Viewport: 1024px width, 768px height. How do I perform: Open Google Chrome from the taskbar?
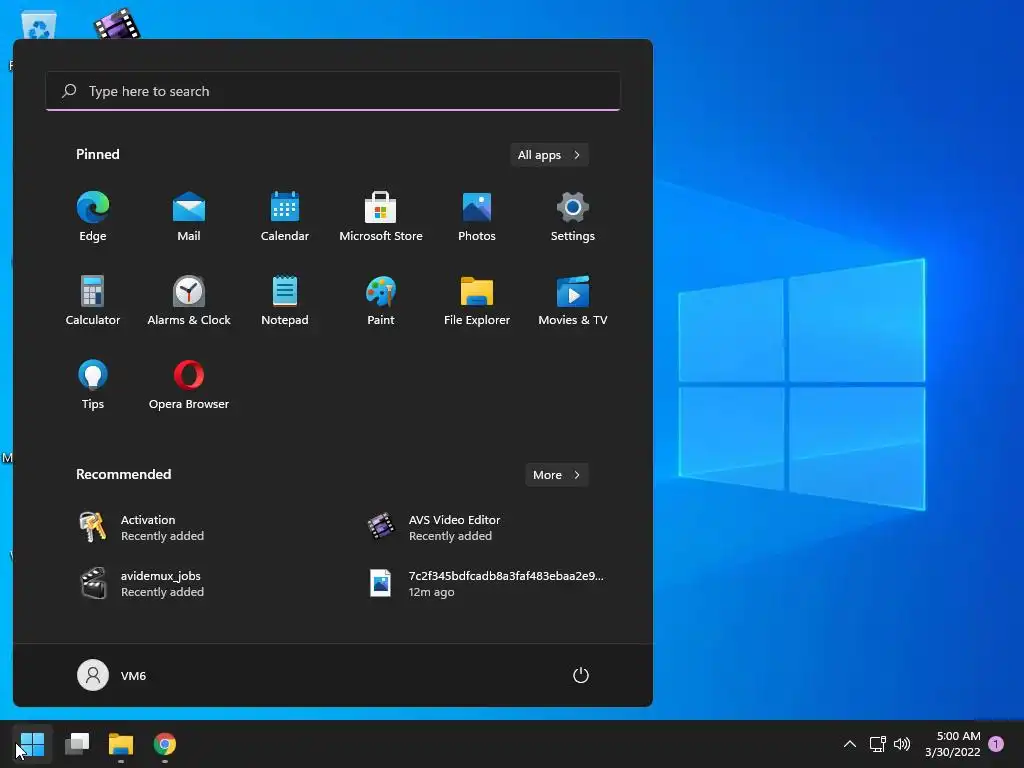point(165,744)
